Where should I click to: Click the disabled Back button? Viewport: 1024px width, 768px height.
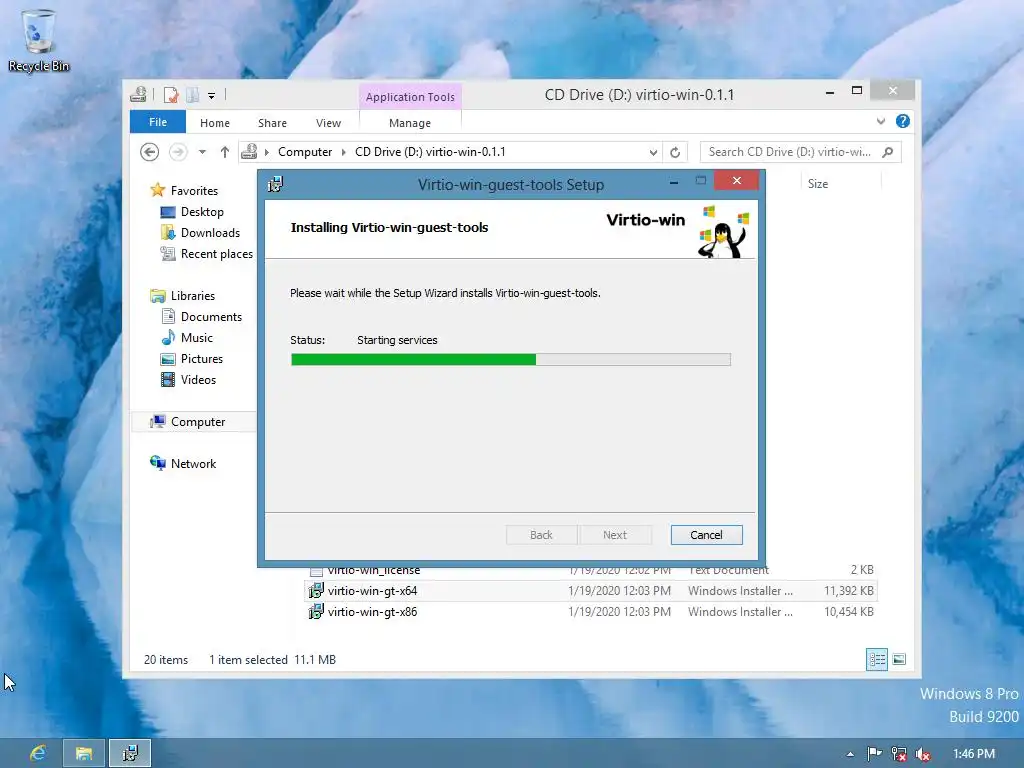[x=541, y=535]
